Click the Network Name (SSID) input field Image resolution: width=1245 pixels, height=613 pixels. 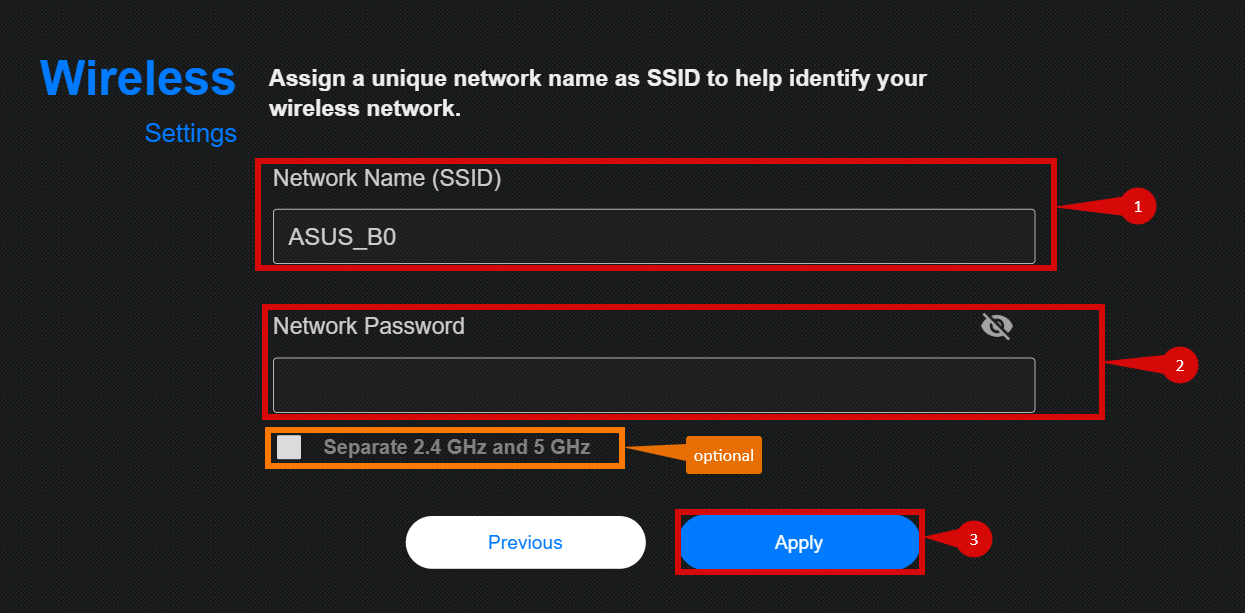click(x=654, y=237)
